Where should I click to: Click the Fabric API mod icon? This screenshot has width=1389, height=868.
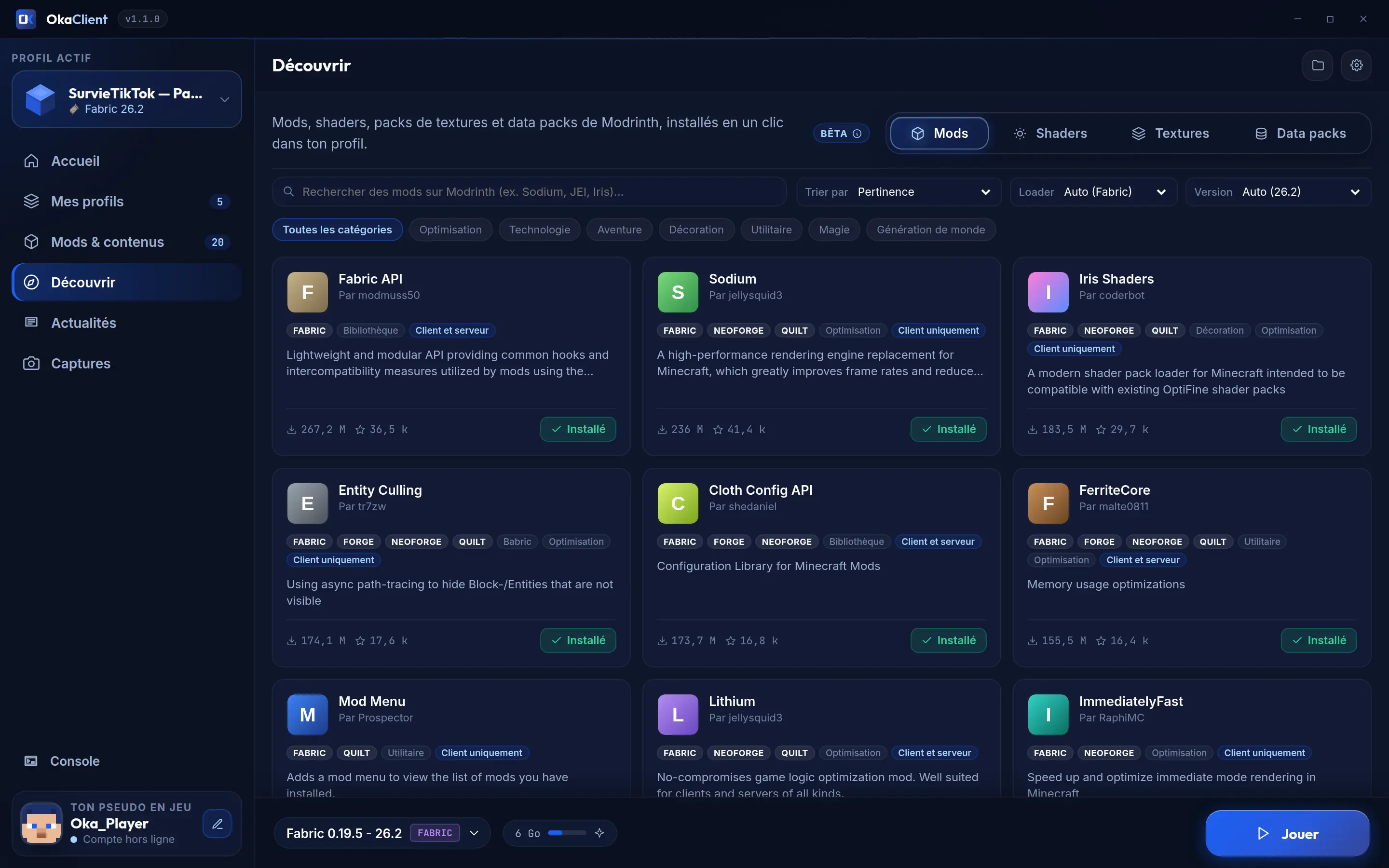(x=308, y=292)
